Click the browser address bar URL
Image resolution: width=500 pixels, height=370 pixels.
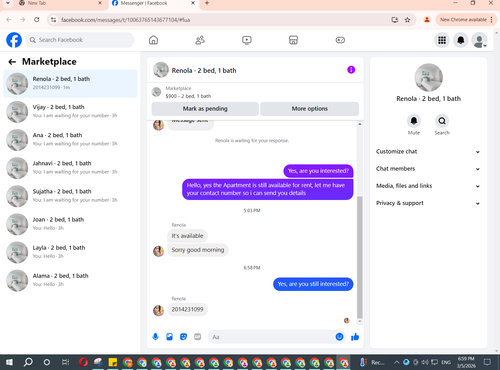125,20
